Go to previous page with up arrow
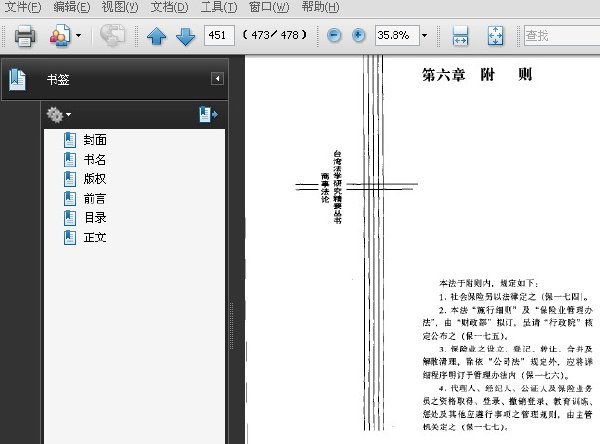Viewport: 600px width, 444px height. click(x=157, y=36)
